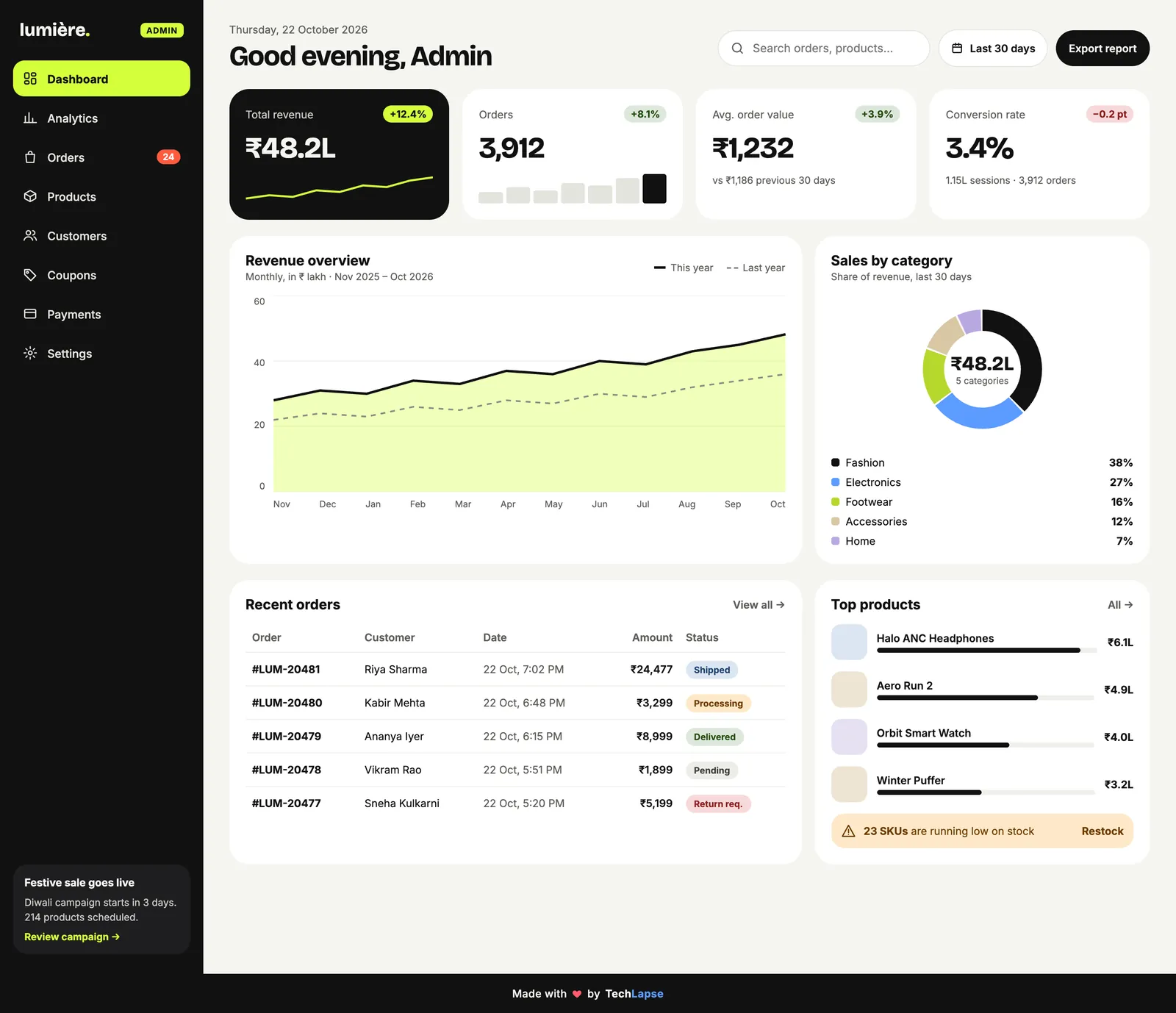Open the All top products link
This screenshot has width=1176, height=1013.
tap(1120, 605)
